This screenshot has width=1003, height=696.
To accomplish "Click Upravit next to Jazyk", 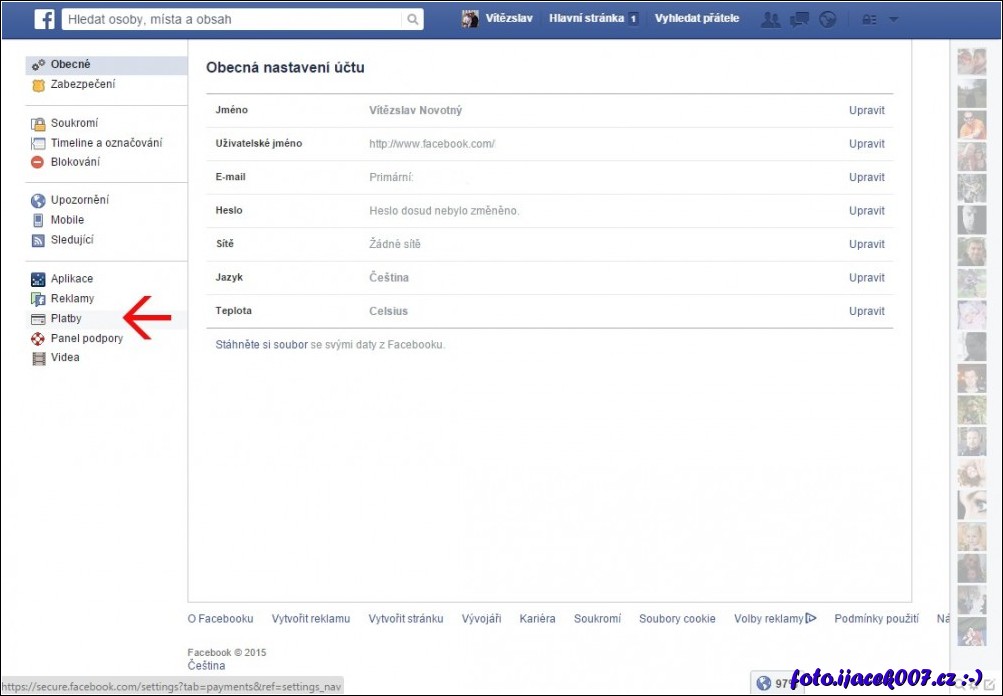I will click(x=866, y=278).
